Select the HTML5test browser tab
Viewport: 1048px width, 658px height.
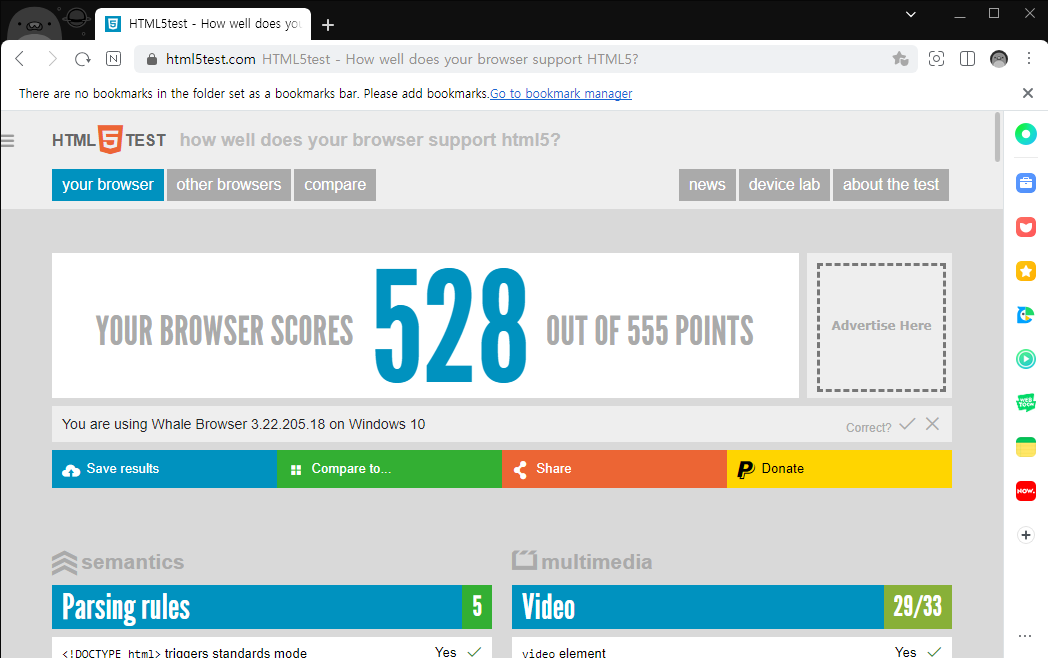[203, 24]
